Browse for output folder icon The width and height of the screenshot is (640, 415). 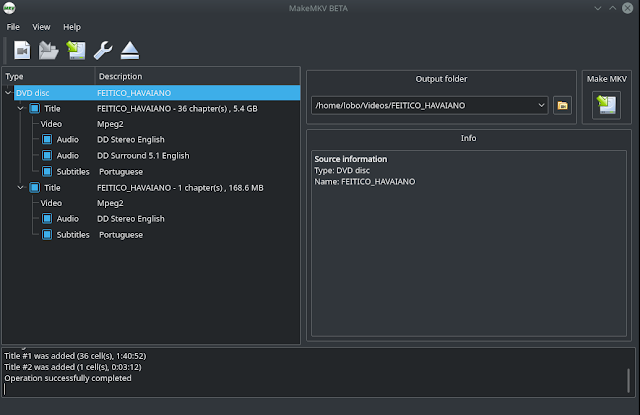pyautogui.click(x=562, y=105)
